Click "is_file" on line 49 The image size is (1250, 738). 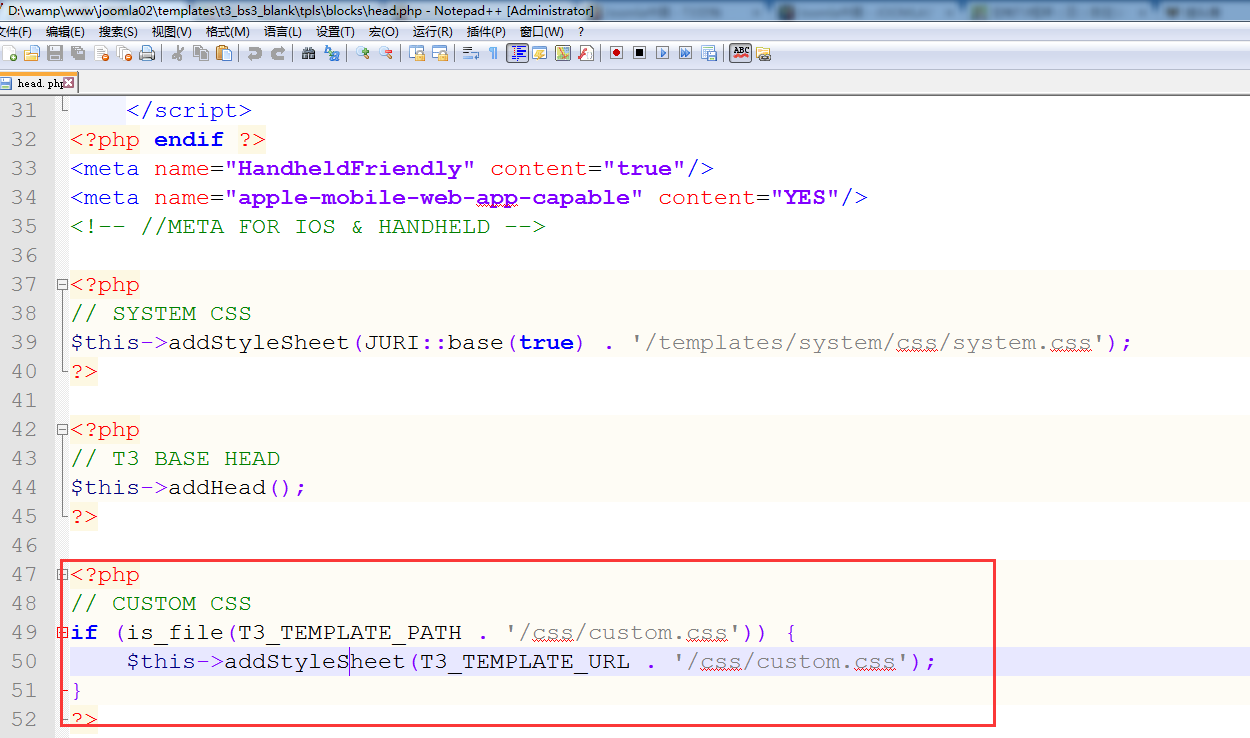pyautogui.click(x=175, y=633)
